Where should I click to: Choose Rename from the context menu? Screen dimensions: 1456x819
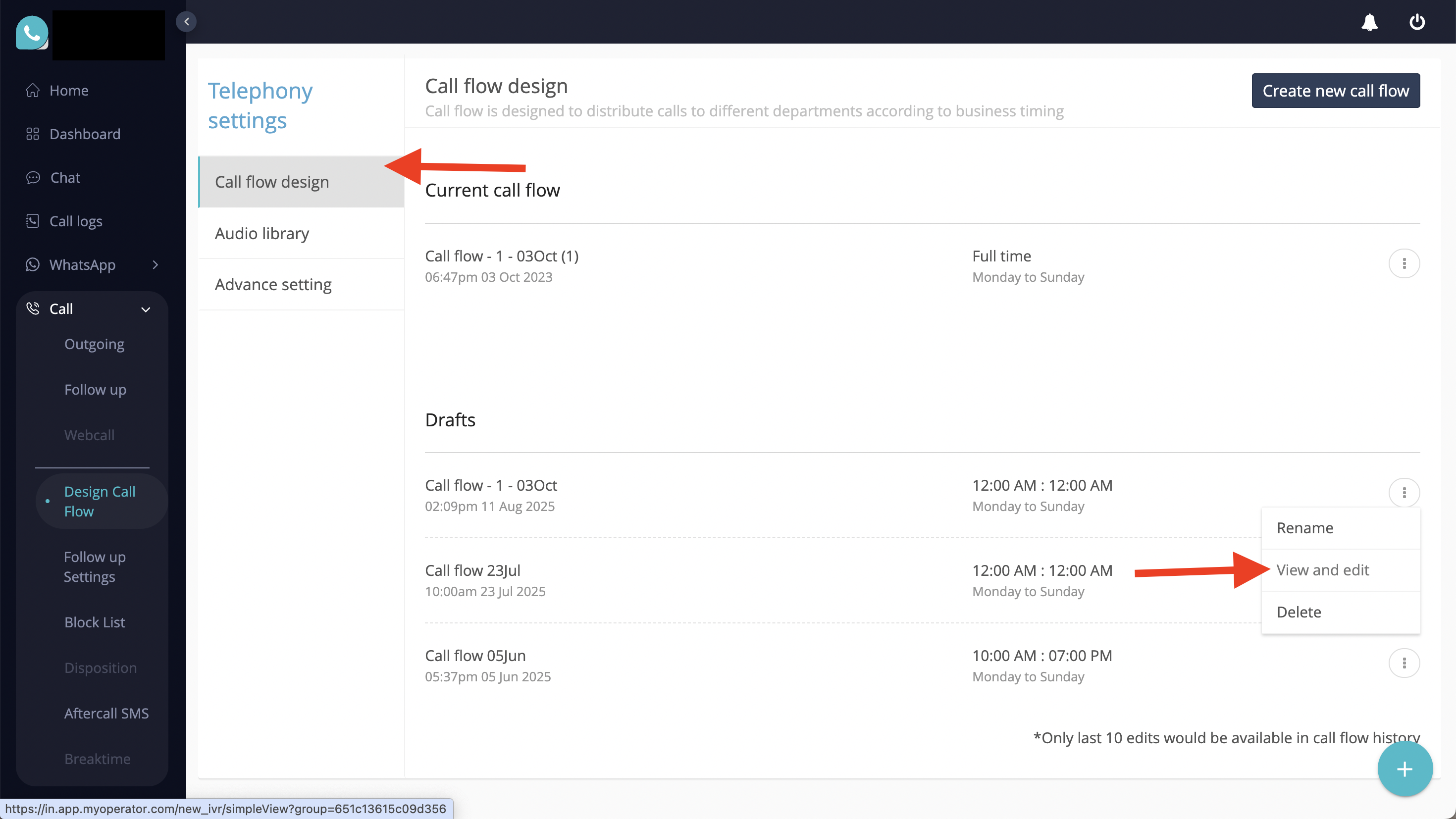pos(1304,528)
